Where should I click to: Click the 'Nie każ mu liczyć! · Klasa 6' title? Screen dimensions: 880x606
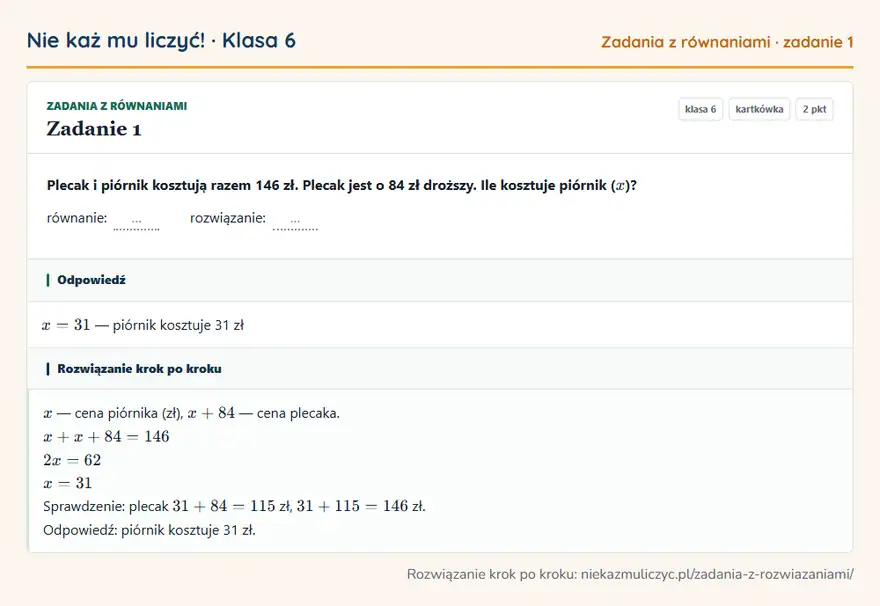pos(161,40)
